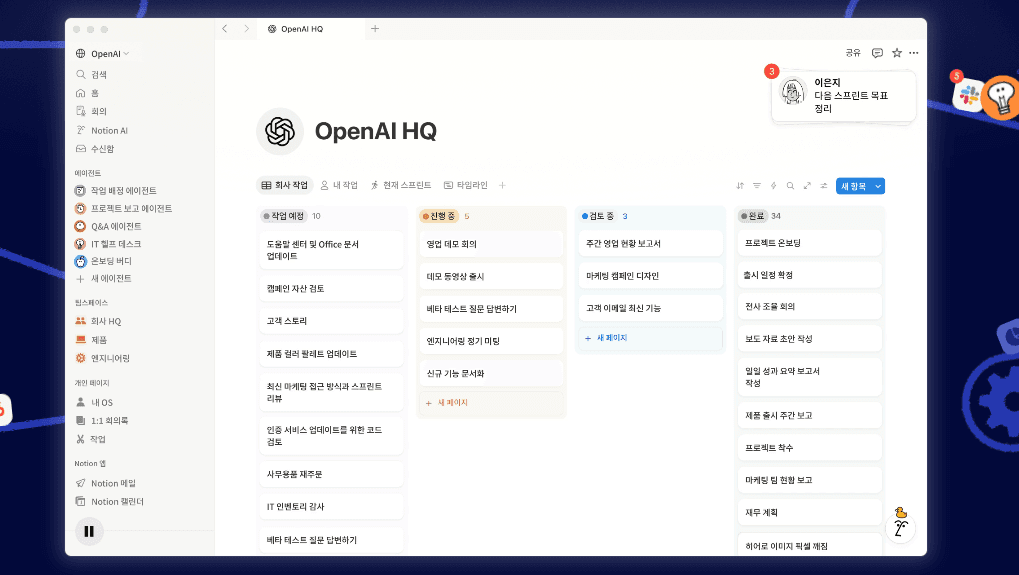Viewport: 1019px width, 575px height.
Task: Add a 새 에이전트 in the sidebar
Action: tap(104, 279)
